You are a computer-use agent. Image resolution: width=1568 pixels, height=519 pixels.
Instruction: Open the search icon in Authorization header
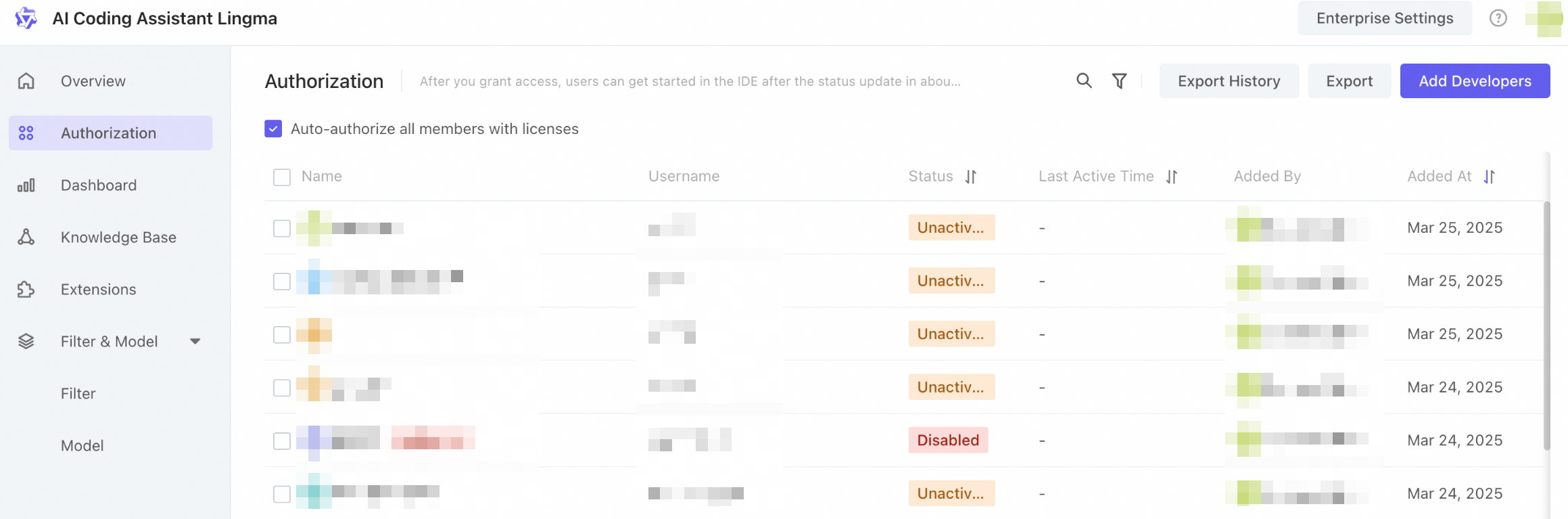click(1084, 81)
